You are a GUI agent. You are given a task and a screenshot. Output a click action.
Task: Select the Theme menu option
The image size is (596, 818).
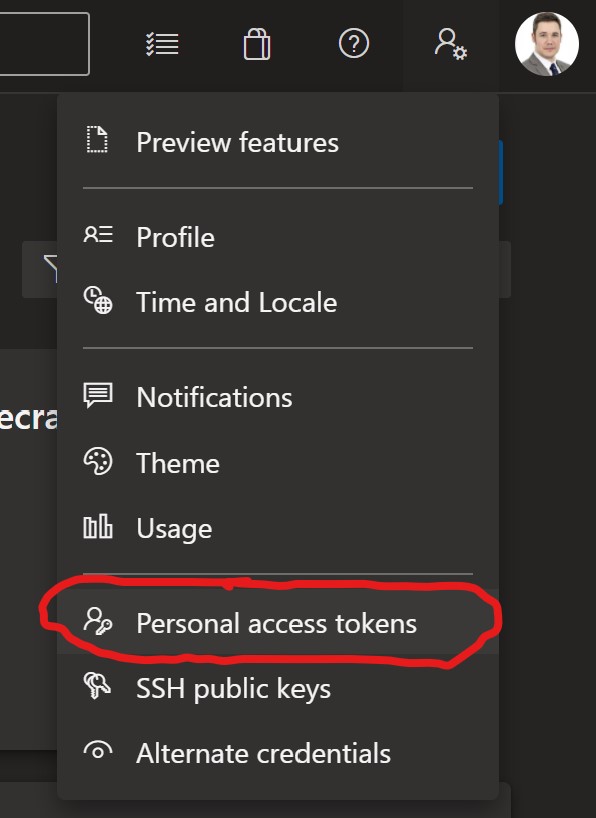pyautogui.click(x=278, y=463)
